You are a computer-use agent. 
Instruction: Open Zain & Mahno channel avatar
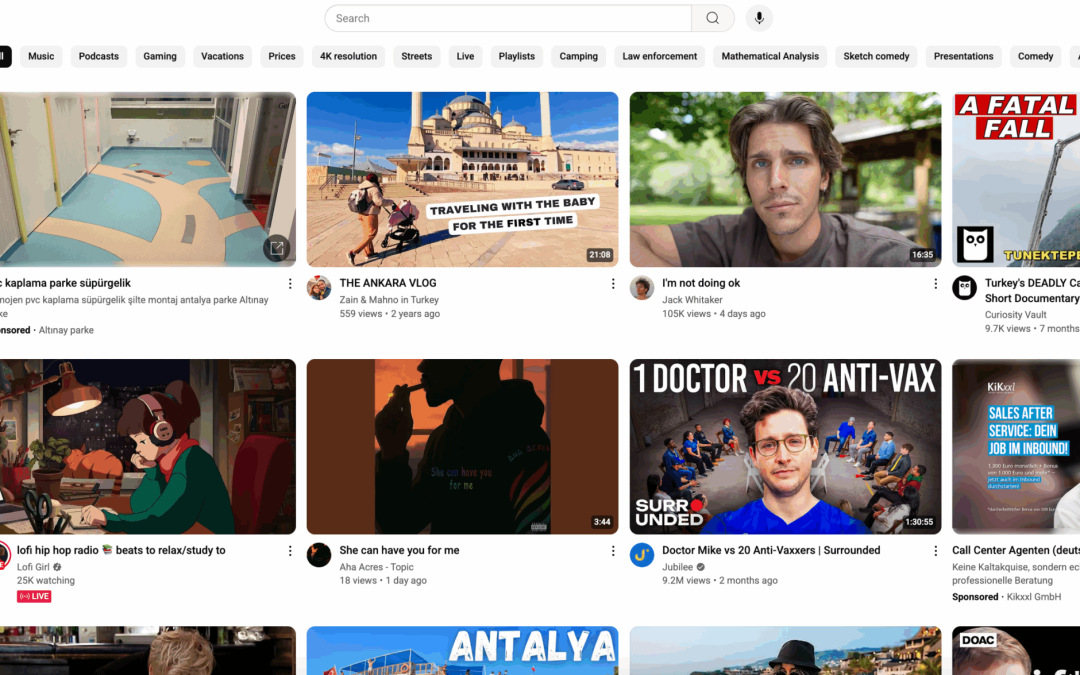319,288
